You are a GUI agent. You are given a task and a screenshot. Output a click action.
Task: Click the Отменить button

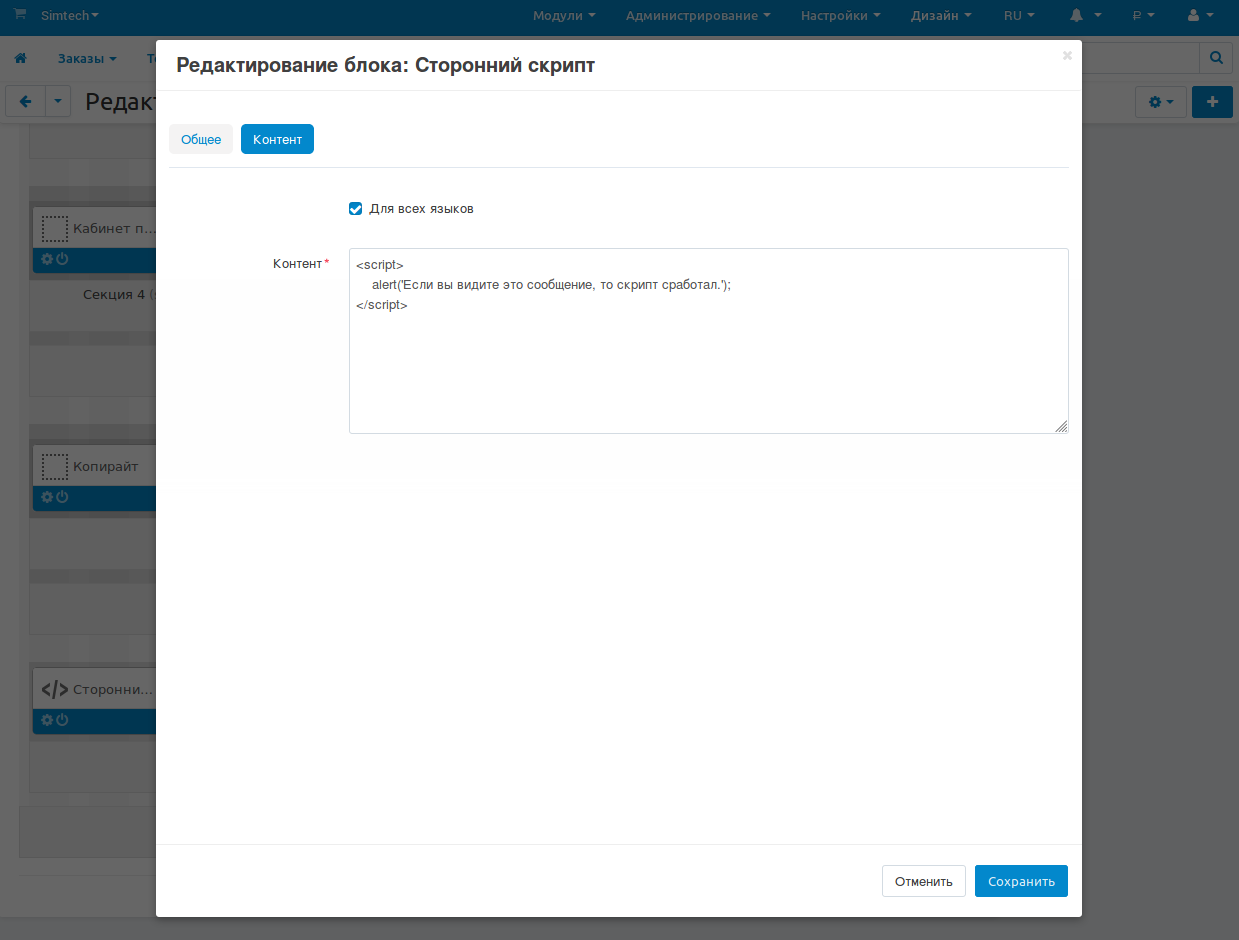pos(923,881)
